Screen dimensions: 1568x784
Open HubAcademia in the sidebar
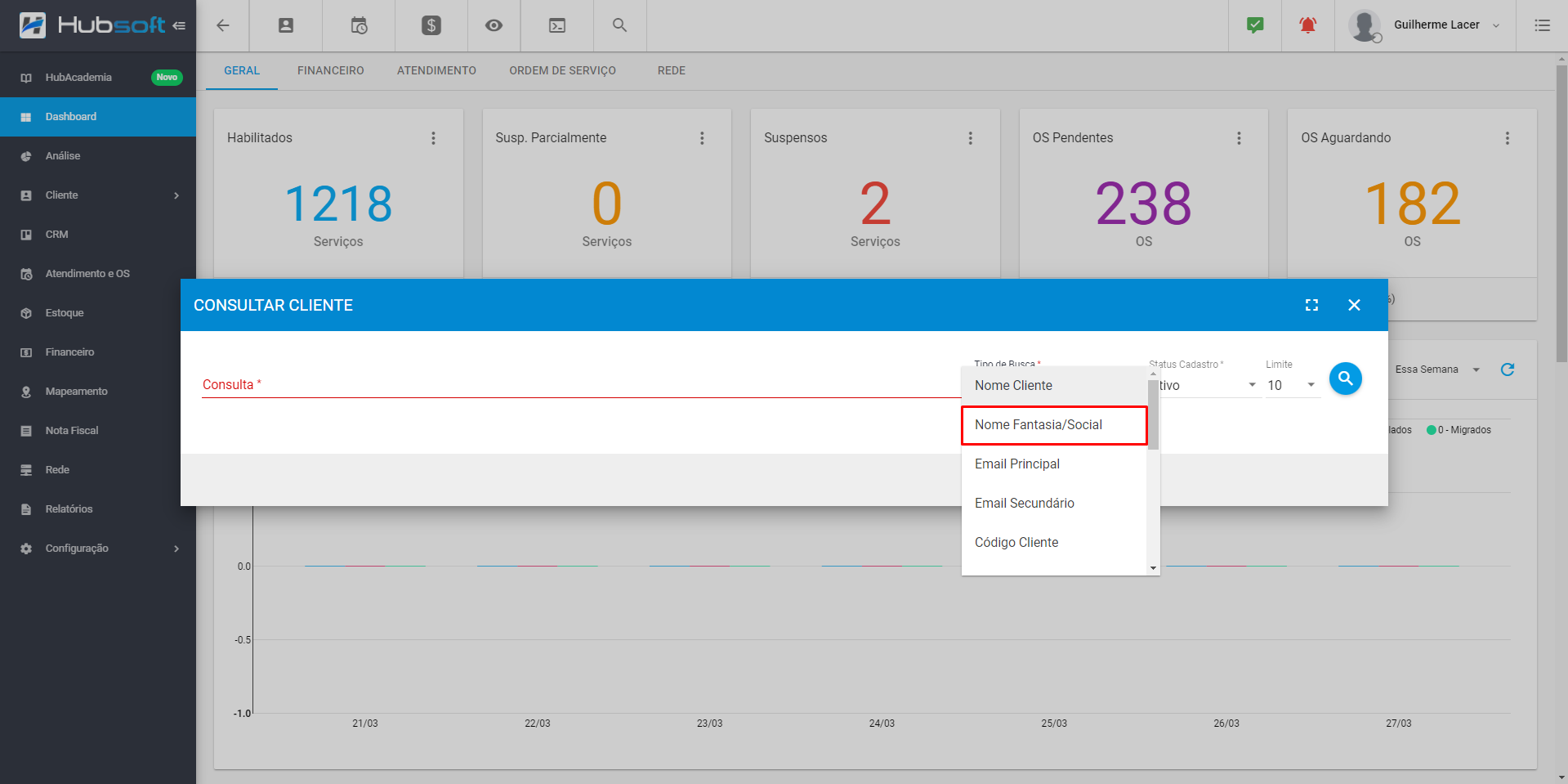(x=98, y=78)
